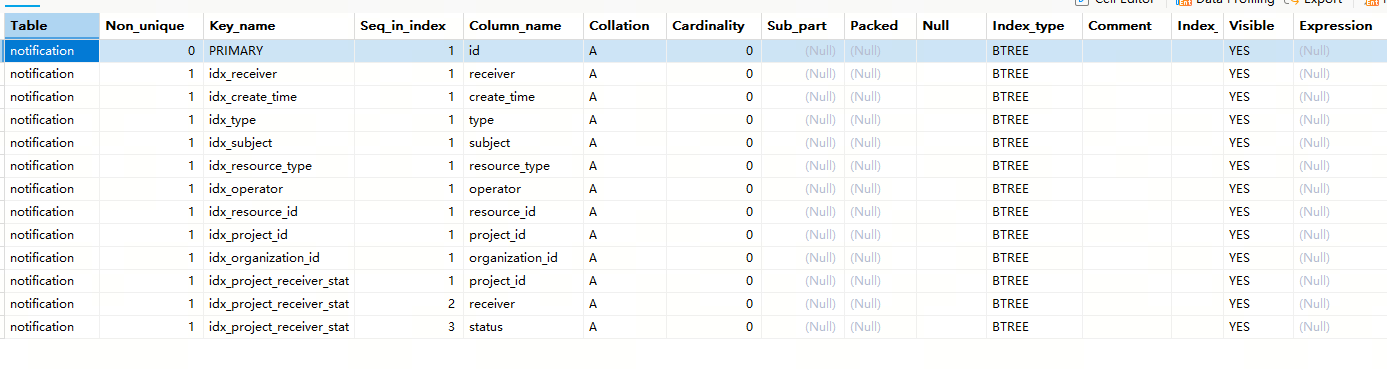
Task: Sort by the Table column header
Action: coord(52,26)
